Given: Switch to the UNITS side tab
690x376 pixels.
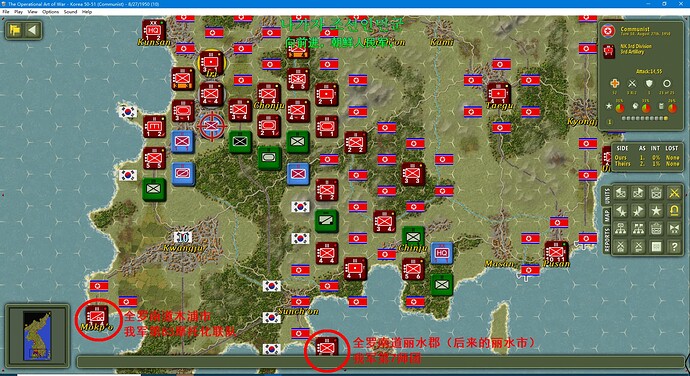Looking at the screenshot, I should point(607,195).
